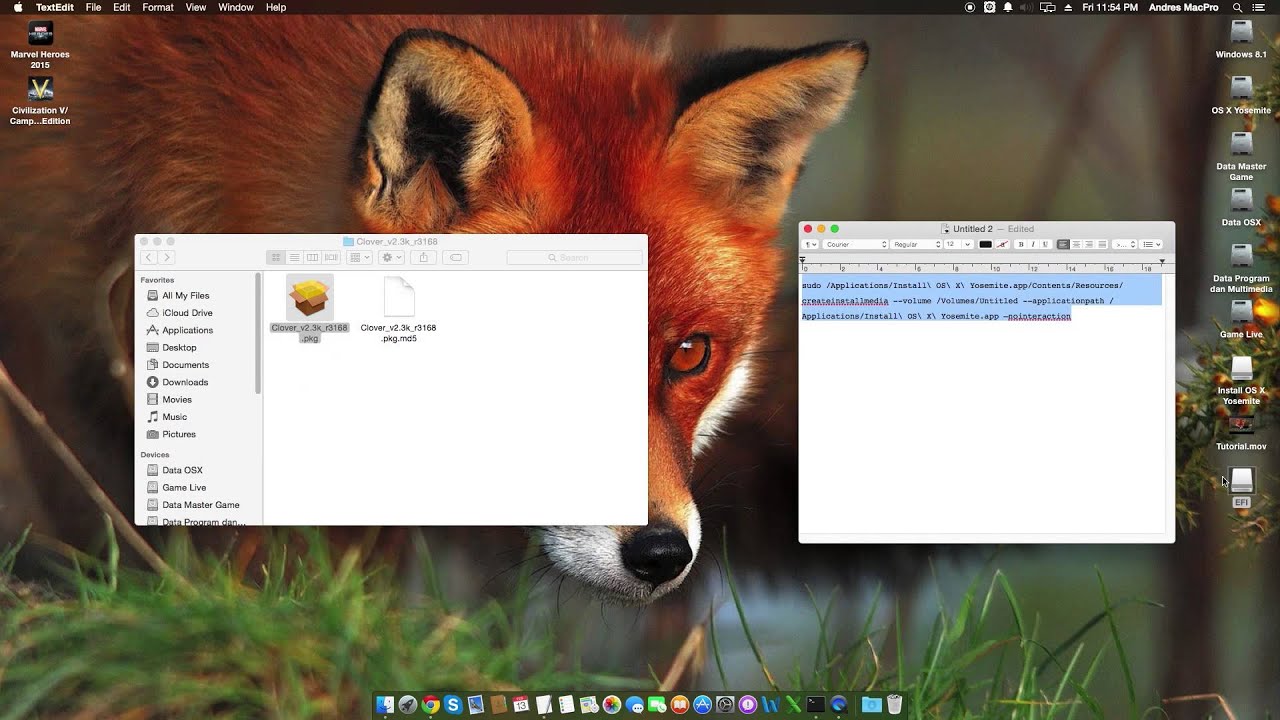1280x720 pixels.
Task: Justify text in TextEdit
Action: coord(1102,244)
